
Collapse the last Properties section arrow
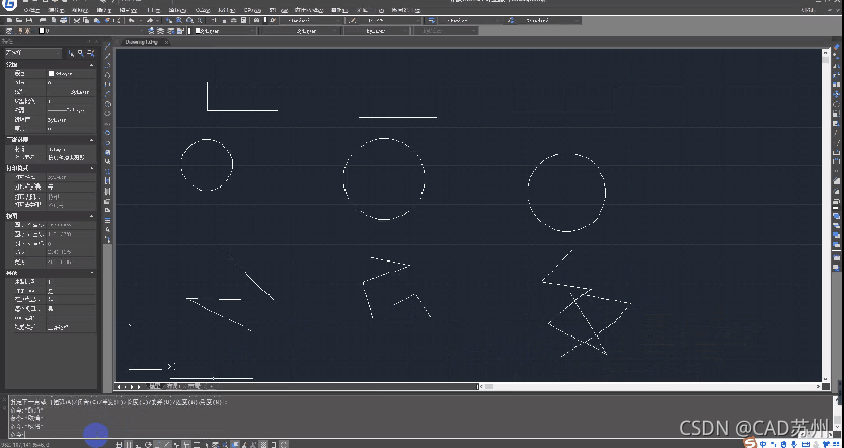(92, 273)
